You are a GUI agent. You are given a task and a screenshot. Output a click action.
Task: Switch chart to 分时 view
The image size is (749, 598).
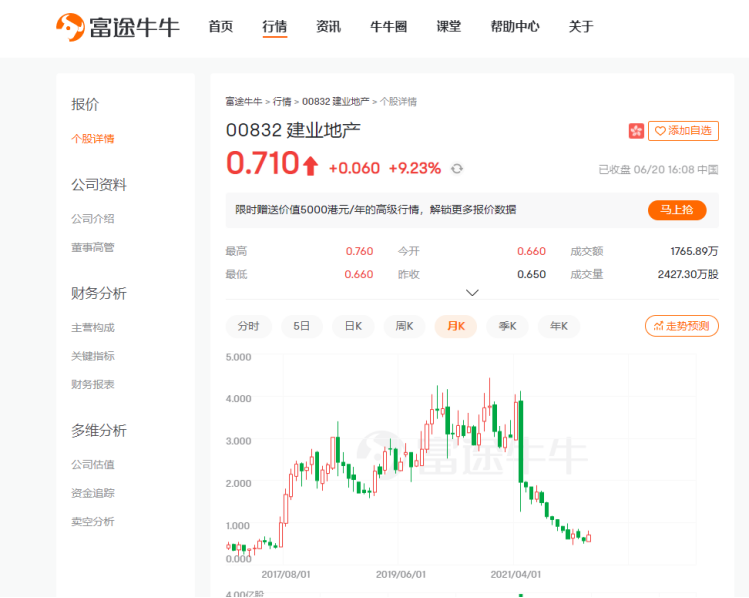[248, 326]
